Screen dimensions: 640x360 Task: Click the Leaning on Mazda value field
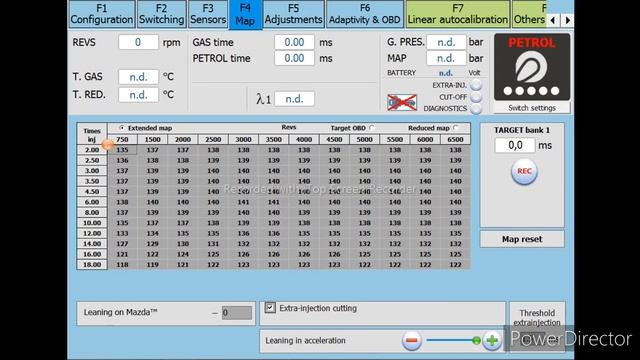(237, 313)
